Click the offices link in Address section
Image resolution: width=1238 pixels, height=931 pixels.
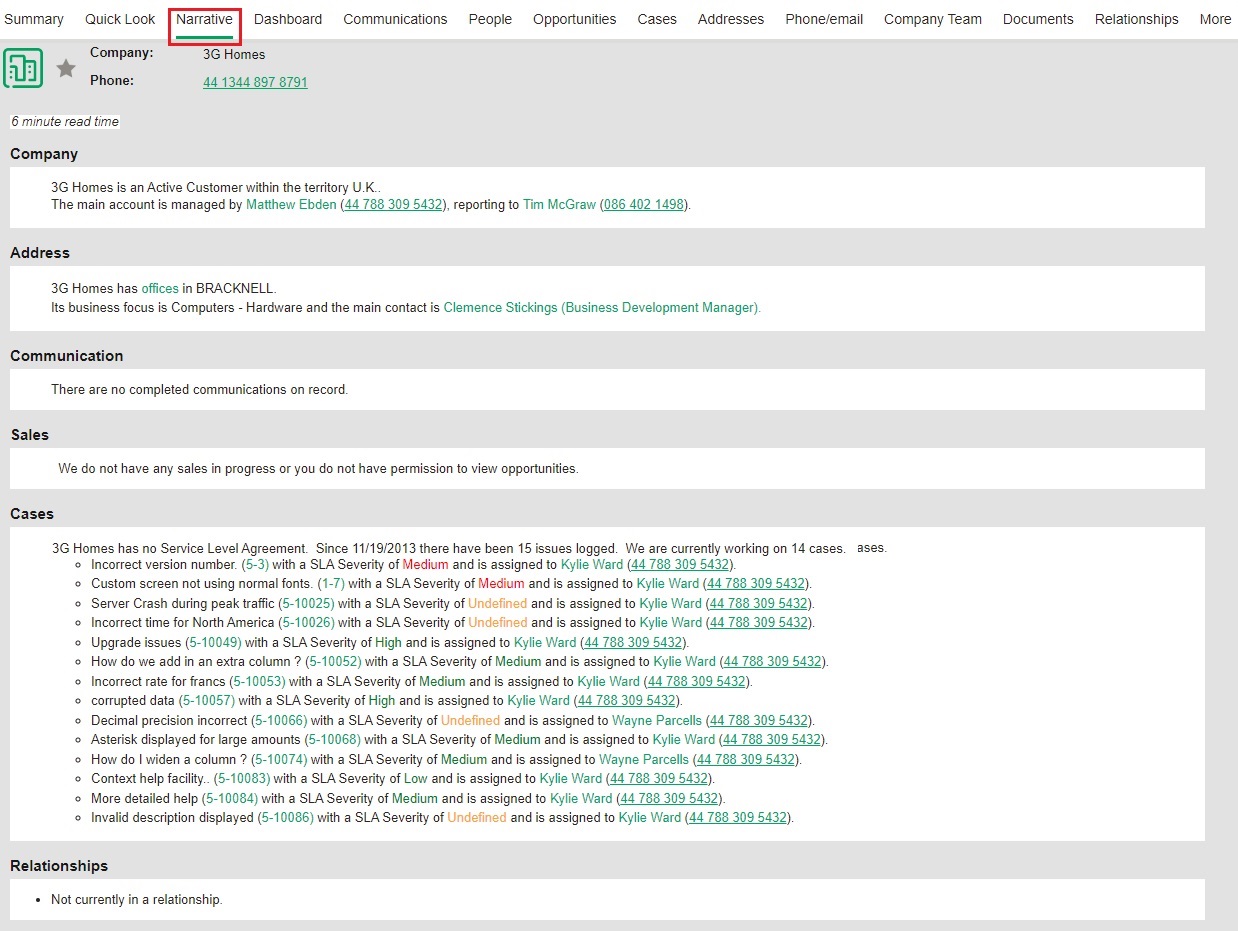pos(159,287)
